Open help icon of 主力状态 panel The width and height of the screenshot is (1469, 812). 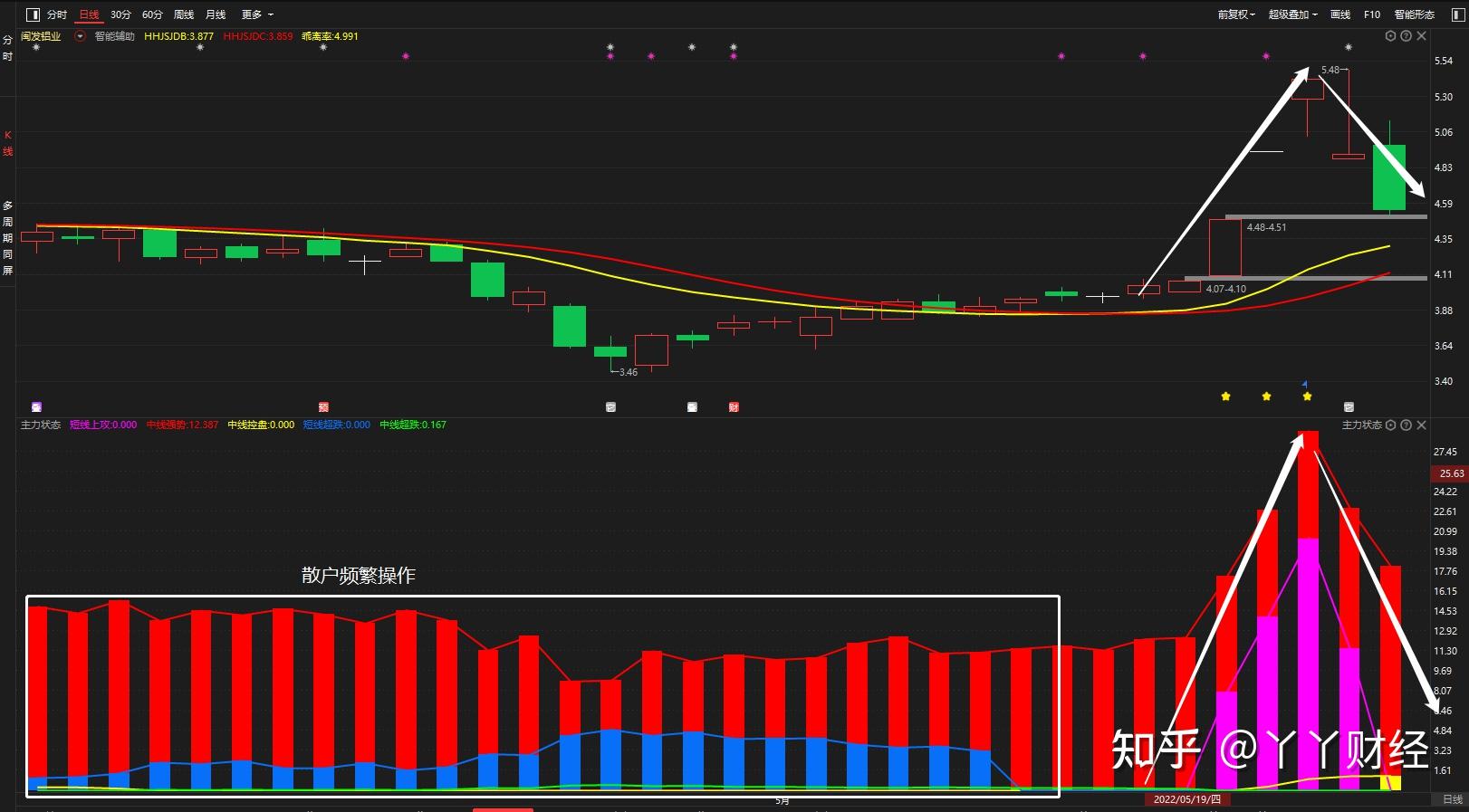1406,425
